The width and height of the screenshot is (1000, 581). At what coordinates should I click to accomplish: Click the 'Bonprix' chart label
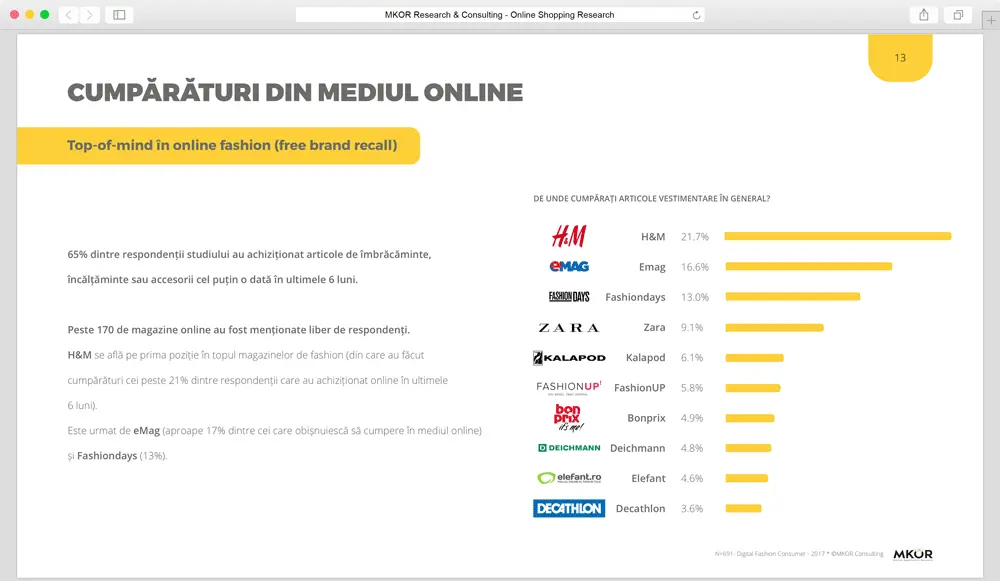tap(646, 418)
